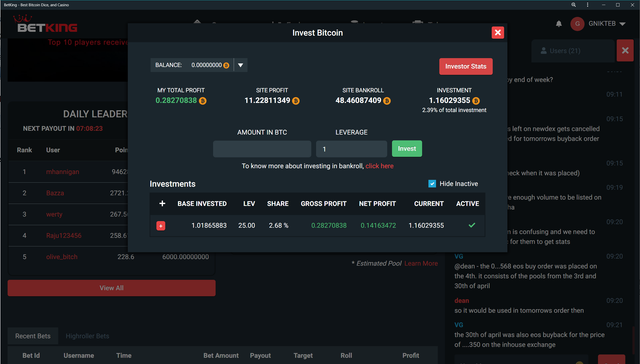Click the Bet Id column header

coord(31,355)
